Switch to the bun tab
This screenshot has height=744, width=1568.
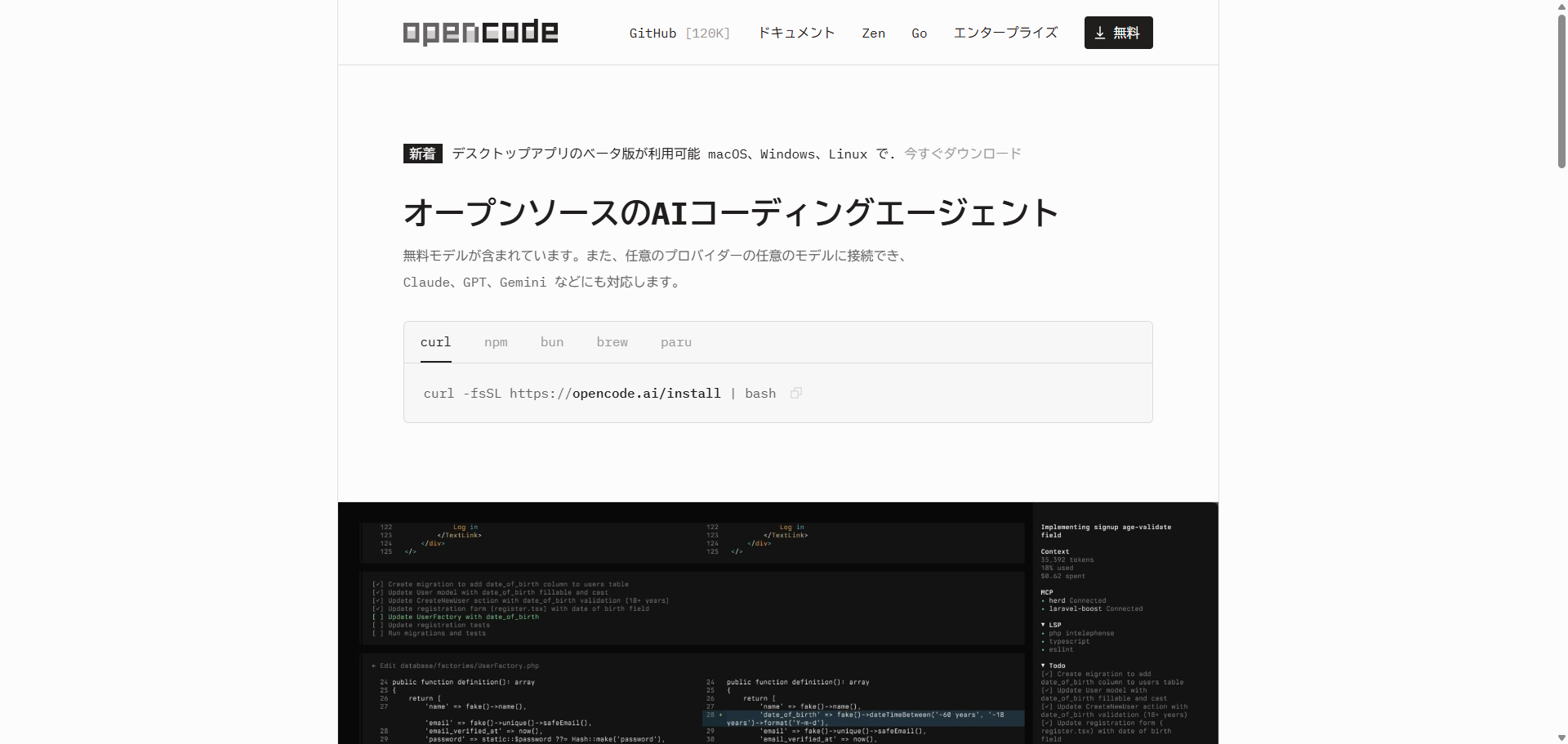[x=552, y=342]
